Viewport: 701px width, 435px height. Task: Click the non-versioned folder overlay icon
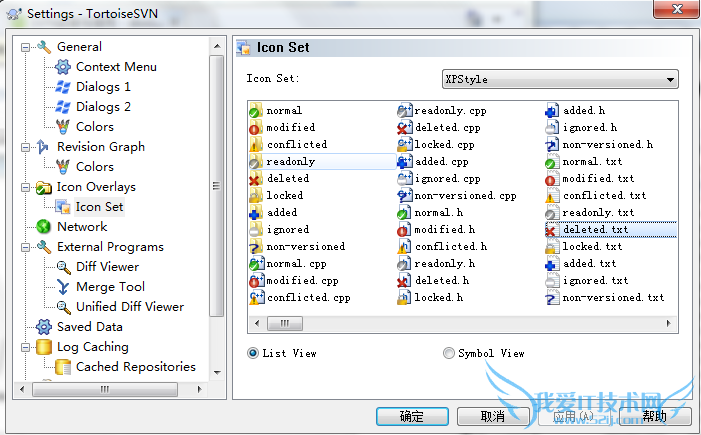click(255, 246)
